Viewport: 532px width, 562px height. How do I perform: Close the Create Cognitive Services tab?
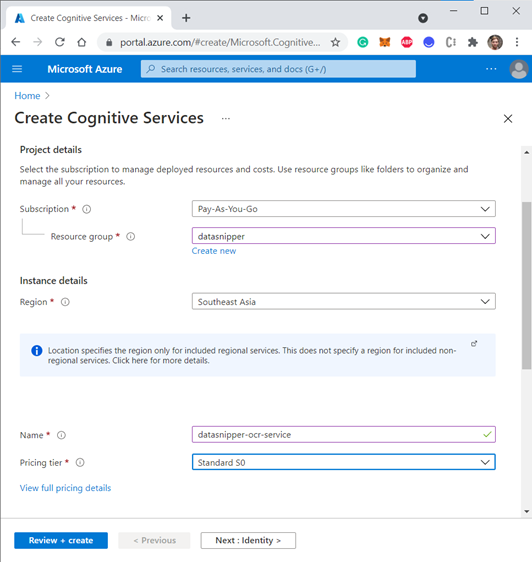click(160, 18)
